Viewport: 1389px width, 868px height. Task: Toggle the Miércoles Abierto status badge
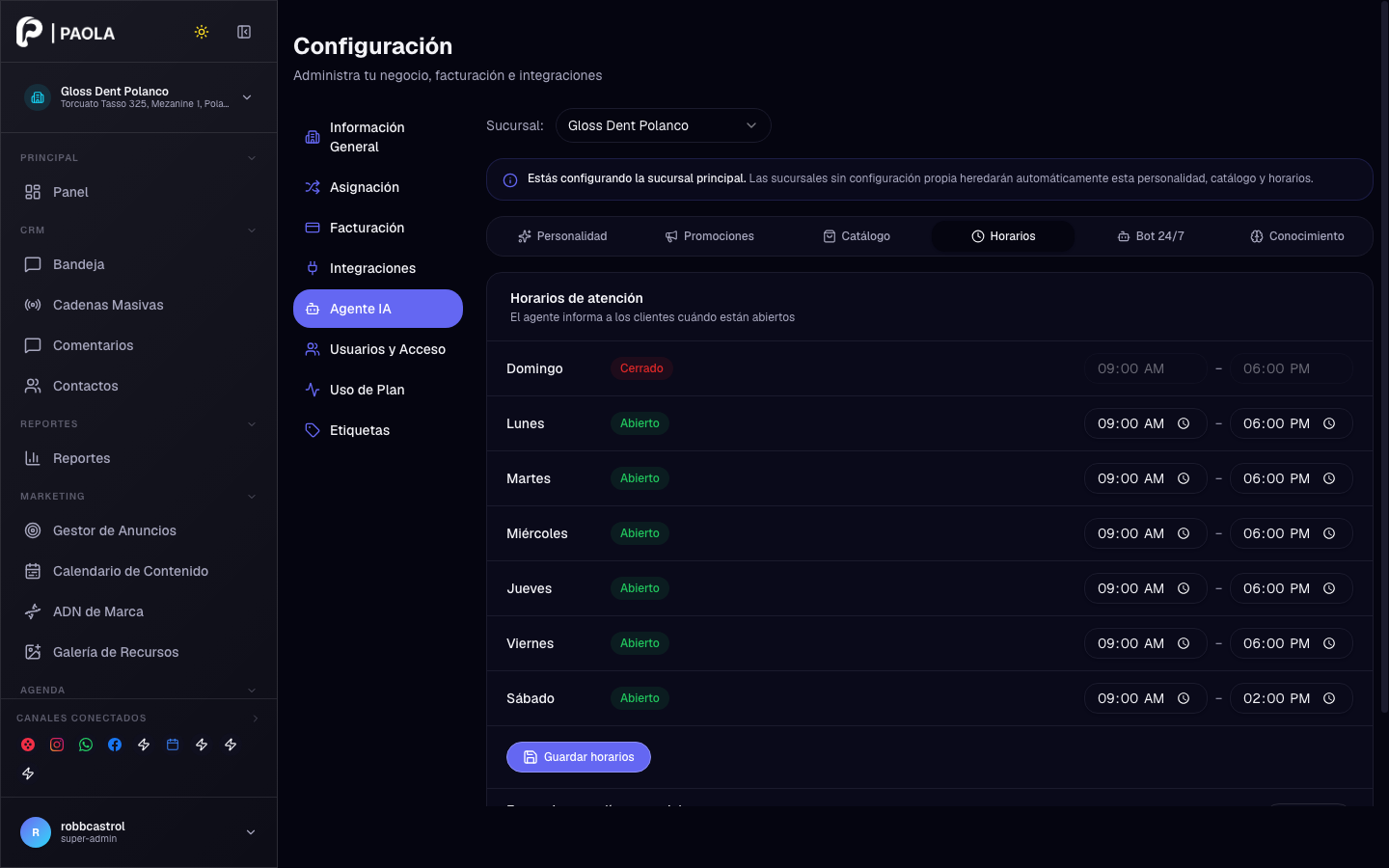tap(640, 533)
